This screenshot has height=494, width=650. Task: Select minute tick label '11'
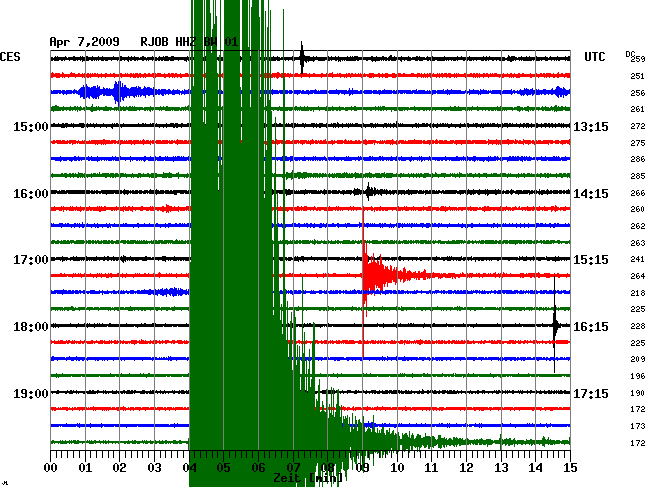click(x=432, y=467)
